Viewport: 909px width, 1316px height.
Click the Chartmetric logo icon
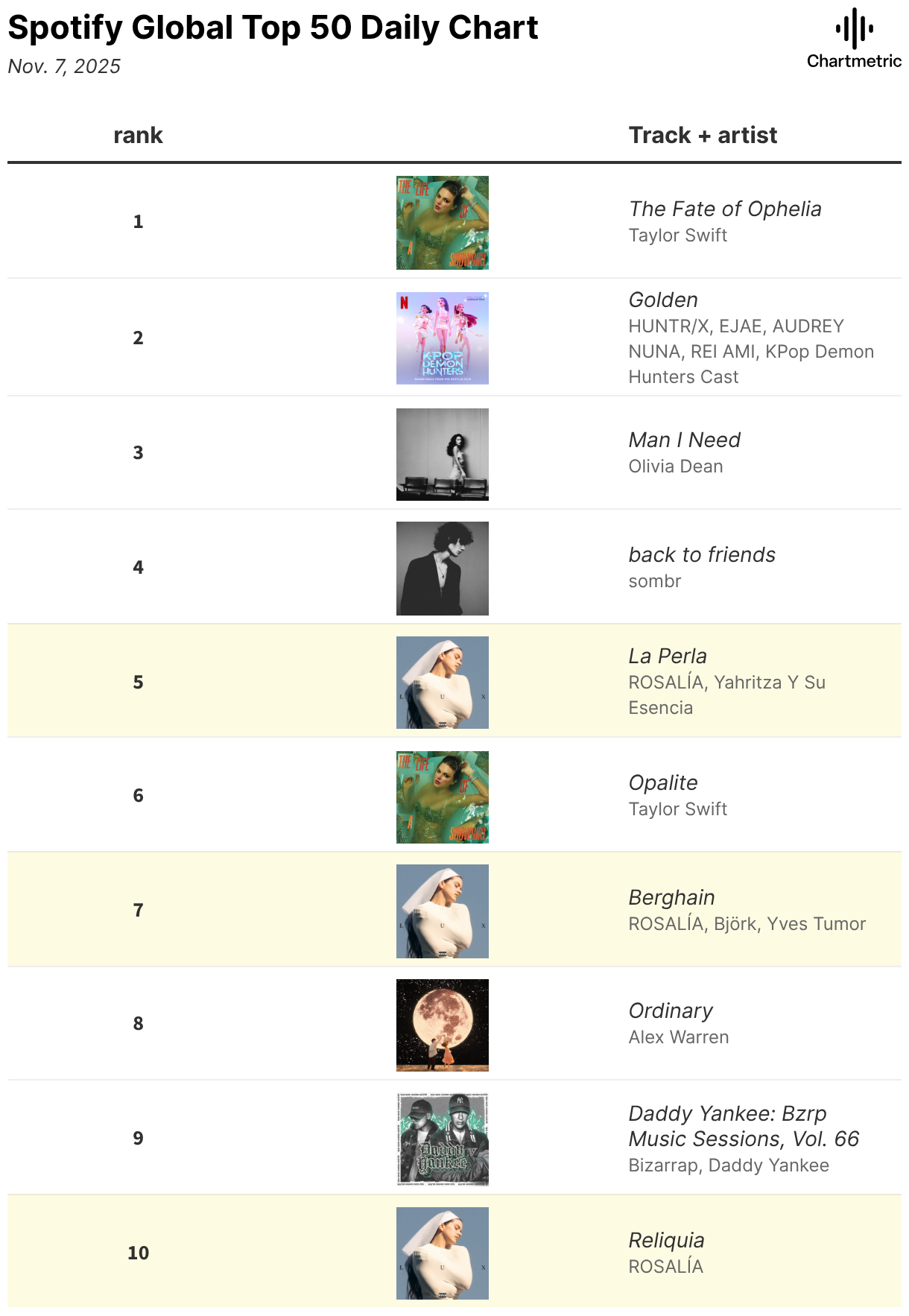coord(854,28)
